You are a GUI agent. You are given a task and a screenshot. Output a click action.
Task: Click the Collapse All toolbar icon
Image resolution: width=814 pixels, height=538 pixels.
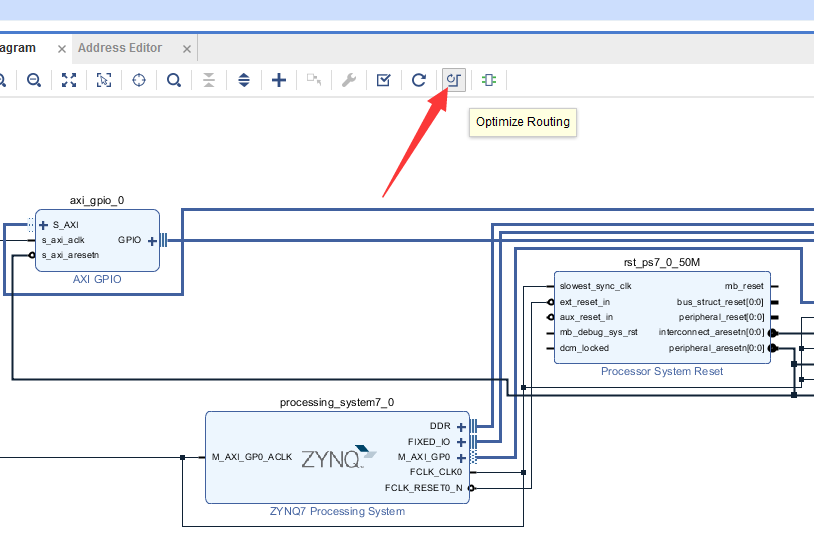209,80
